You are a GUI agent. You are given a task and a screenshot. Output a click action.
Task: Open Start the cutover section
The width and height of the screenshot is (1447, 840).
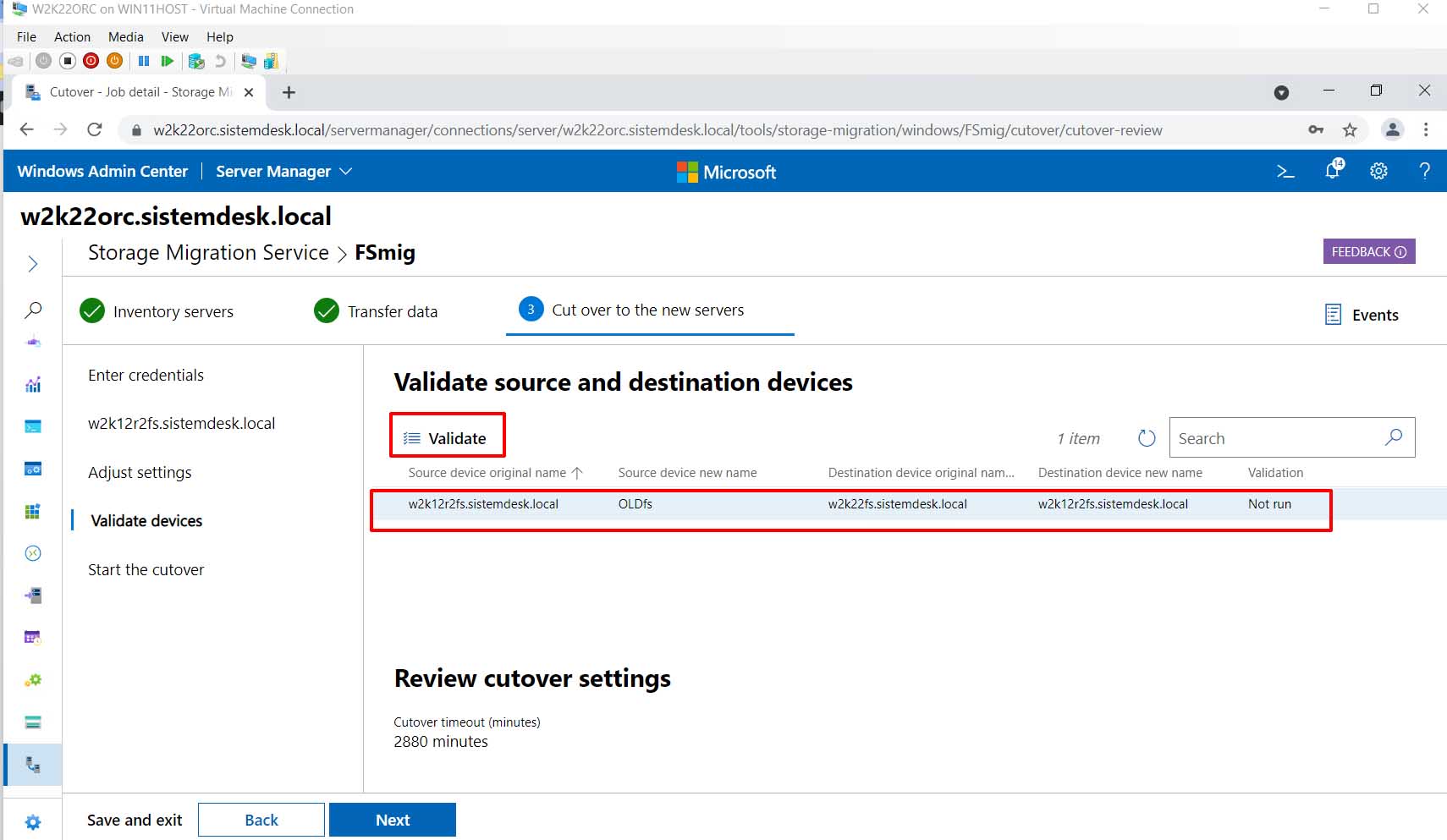pos(146,570)
